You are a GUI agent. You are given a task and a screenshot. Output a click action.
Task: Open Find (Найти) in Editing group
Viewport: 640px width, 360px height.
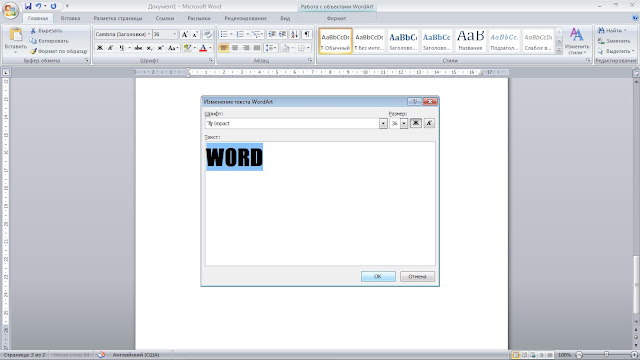pyautogui.click(x=612, y=31)
